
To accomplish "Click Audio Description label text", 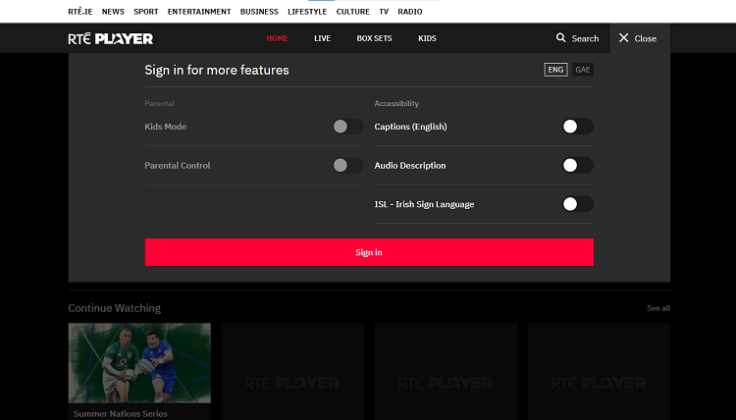I will click(x=410, y=166).
